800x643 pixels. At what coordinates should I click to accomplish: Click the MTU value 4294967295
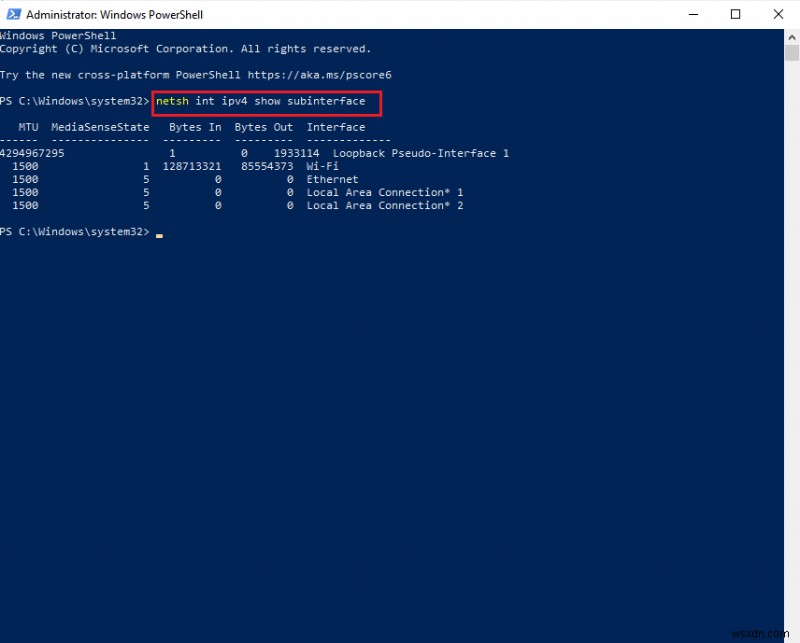tap(32, 153)
